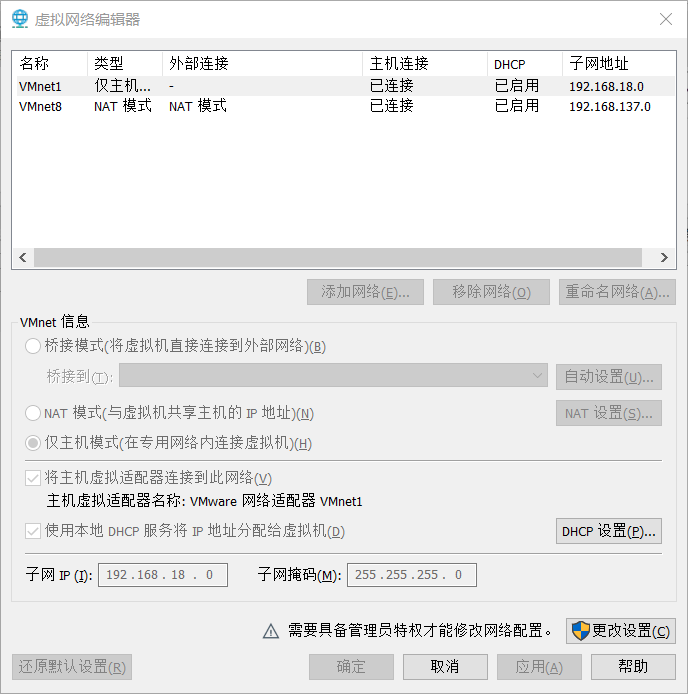Click the warning triangle icon
This screenshot has width=688, height=694.
(271, 631)
